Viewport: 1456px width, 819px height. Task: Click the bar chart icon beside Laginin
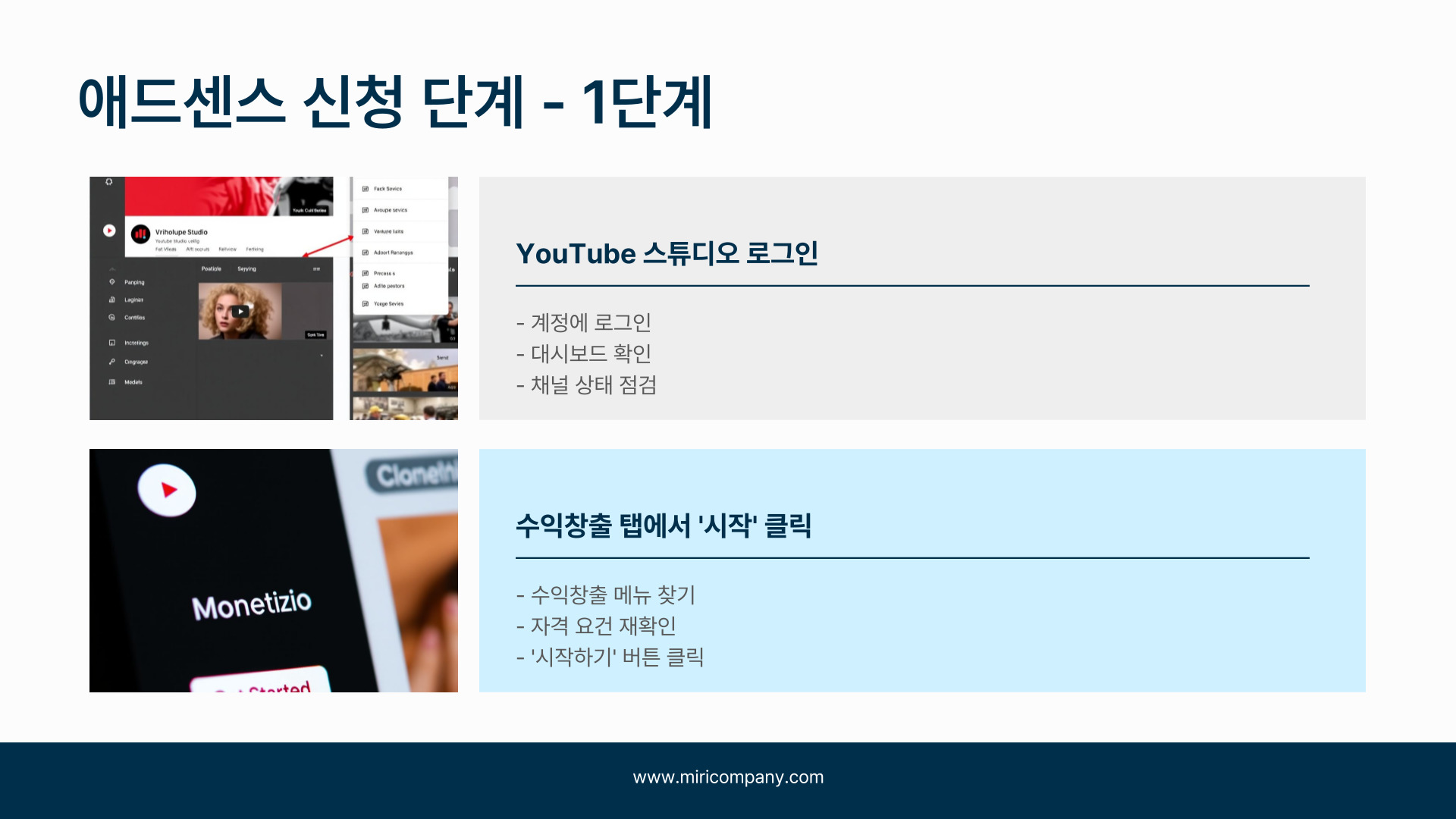(x=112, y=300)
